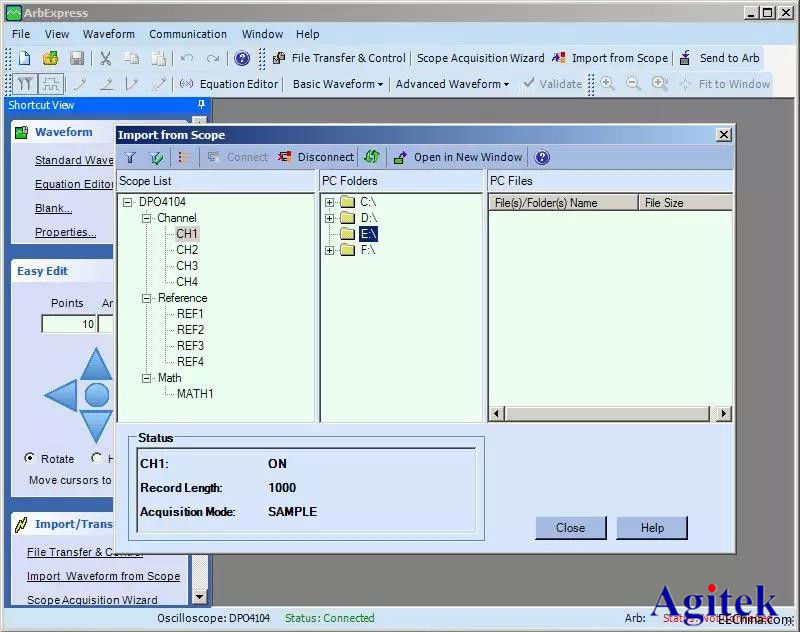
Task: Pin the Shortcut View panel
Action: [202, 105]
